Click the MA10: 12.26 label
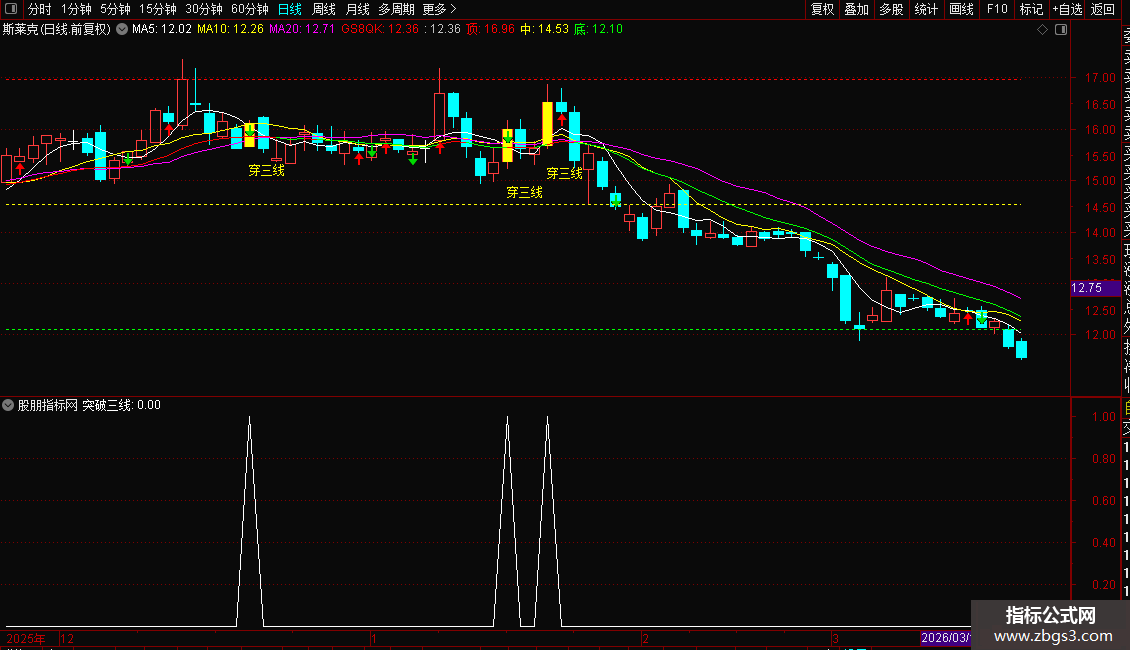1130x650 pixels. [231, 30]
